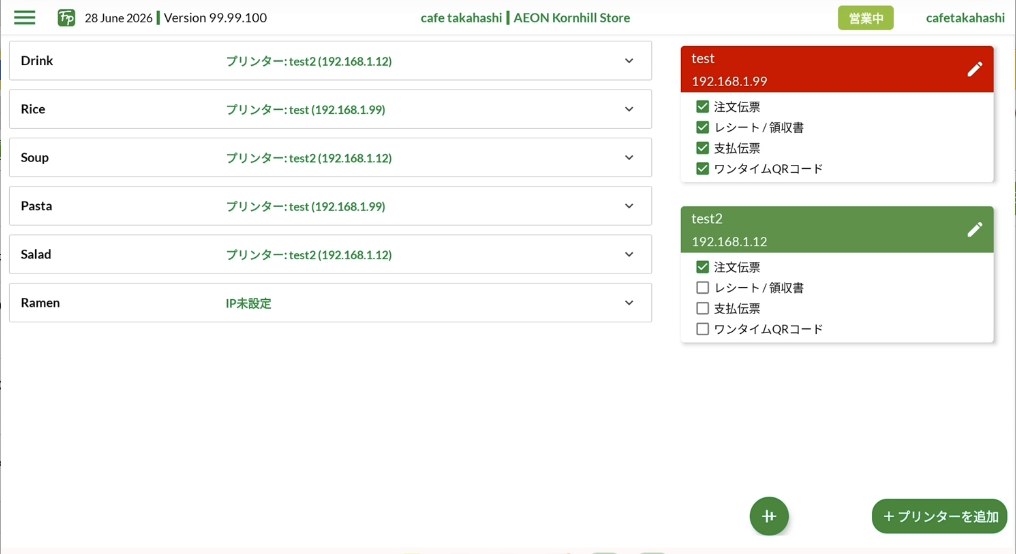Enable ワンタイムQRコード for test2 printer
The width and height of the screenshot is (1016, 554).
702,329
